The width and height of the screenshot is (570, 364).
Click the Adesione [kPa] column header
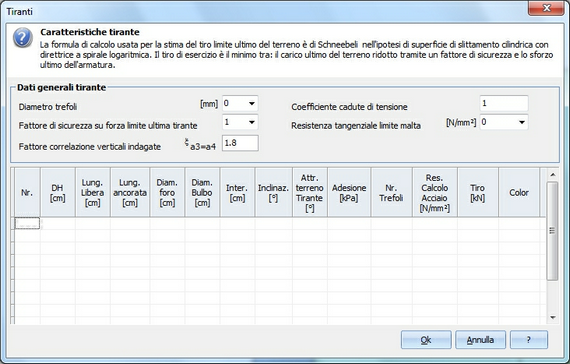tap(349, 192)
